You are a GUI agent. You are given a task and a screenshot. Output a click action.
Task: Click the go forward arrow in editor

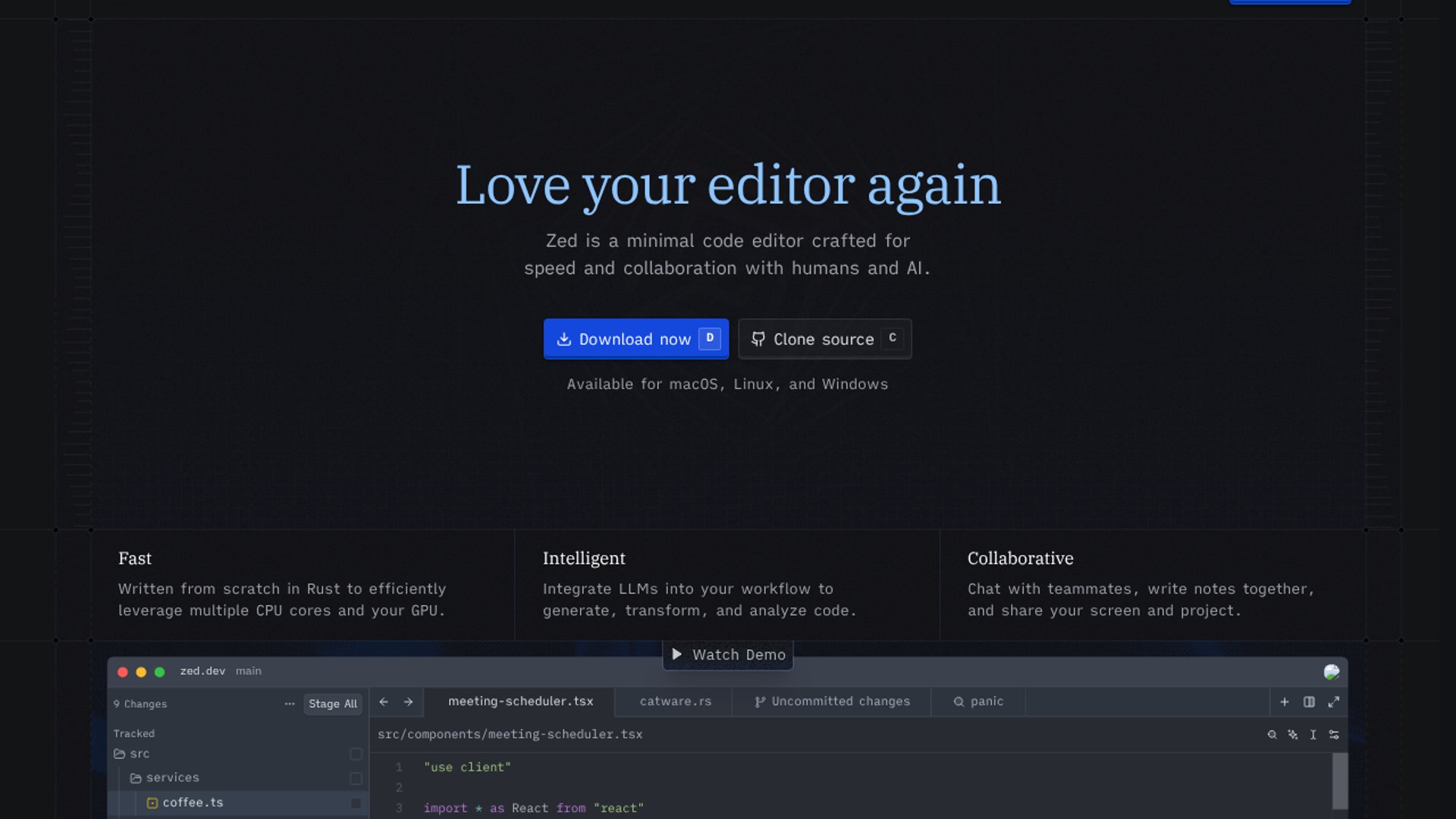[x=408, y=702]
